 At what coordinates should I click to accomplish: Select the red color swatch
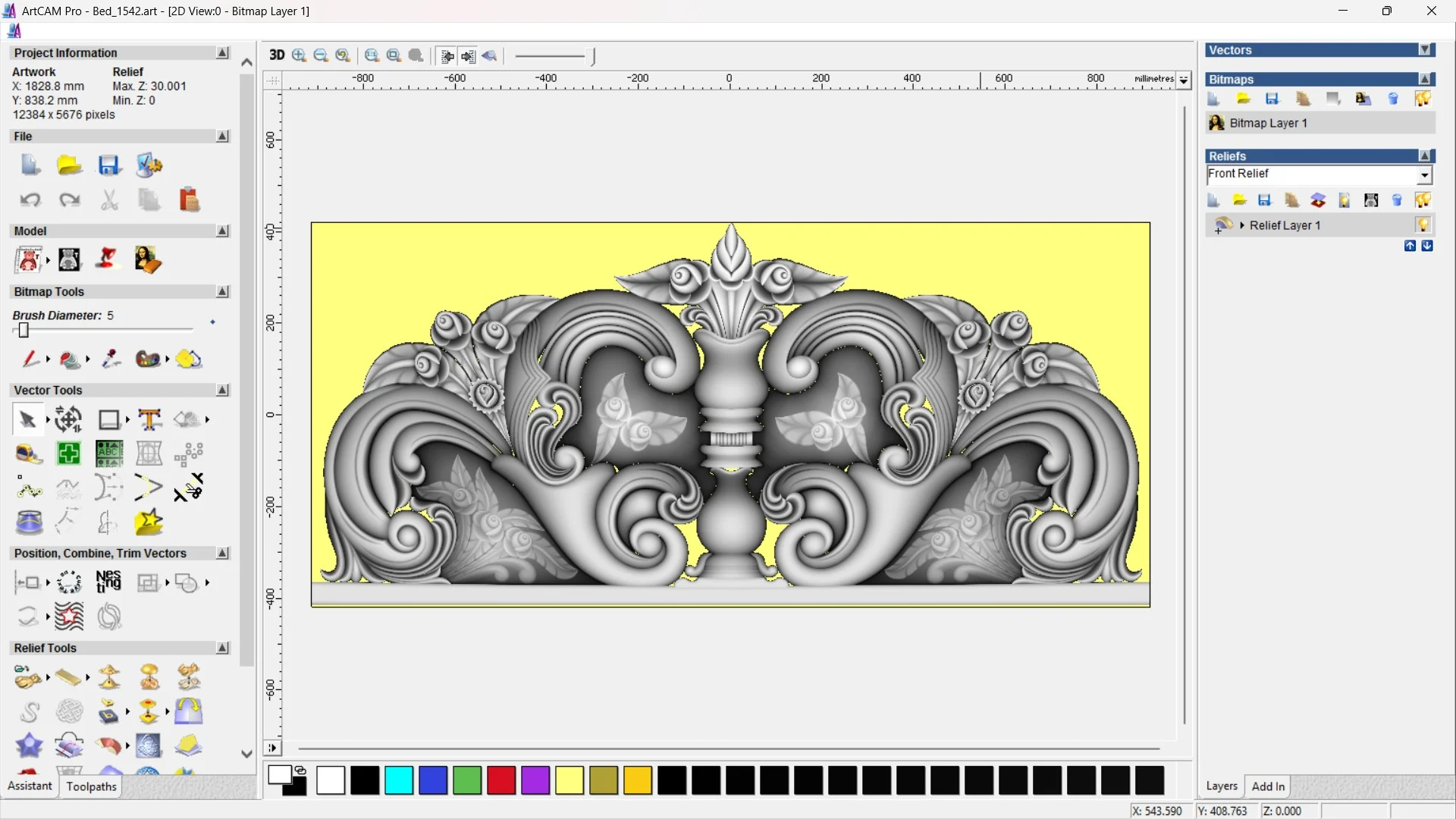tap(501, 780)
